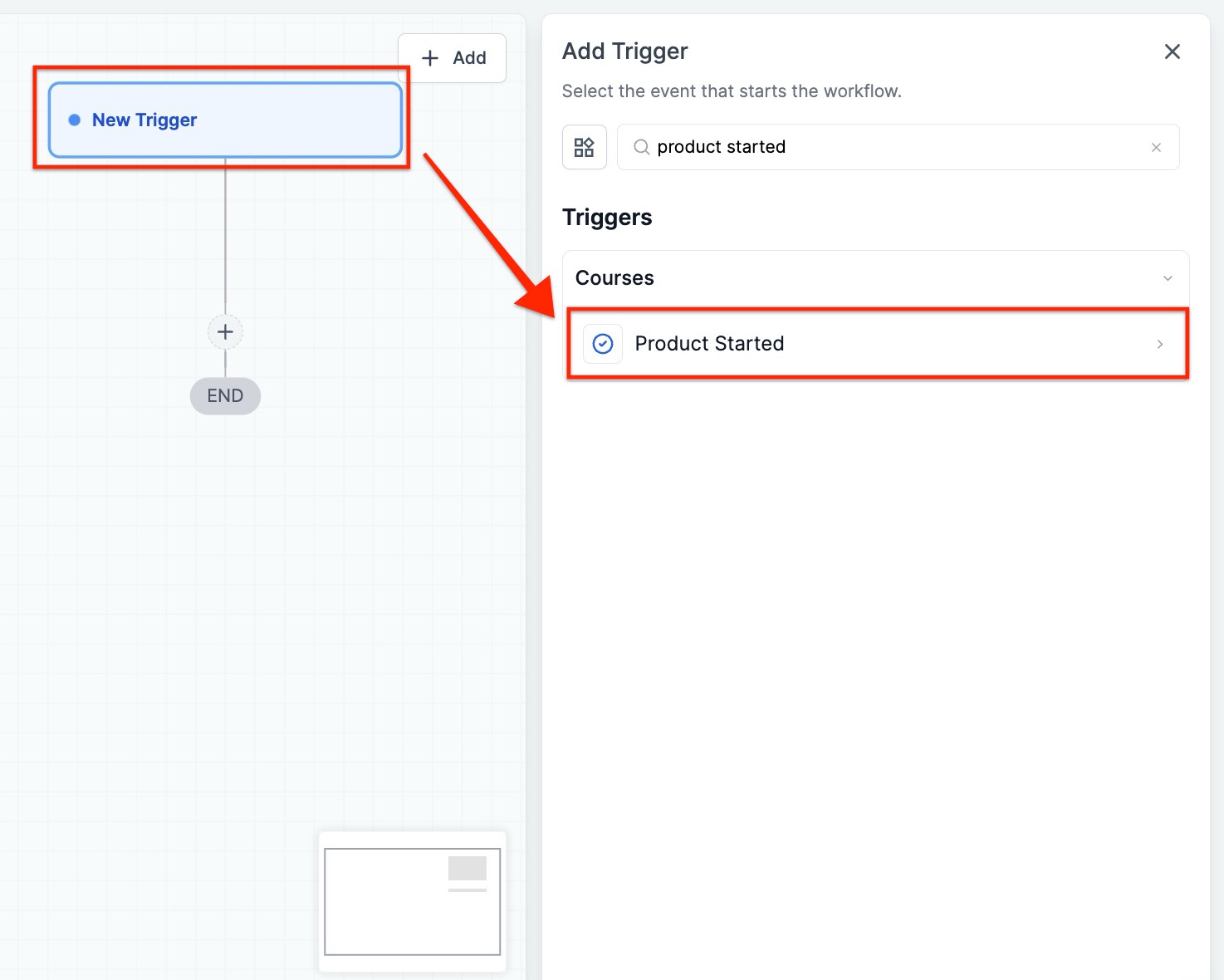
Task: Click the END node
Action: 225,396
